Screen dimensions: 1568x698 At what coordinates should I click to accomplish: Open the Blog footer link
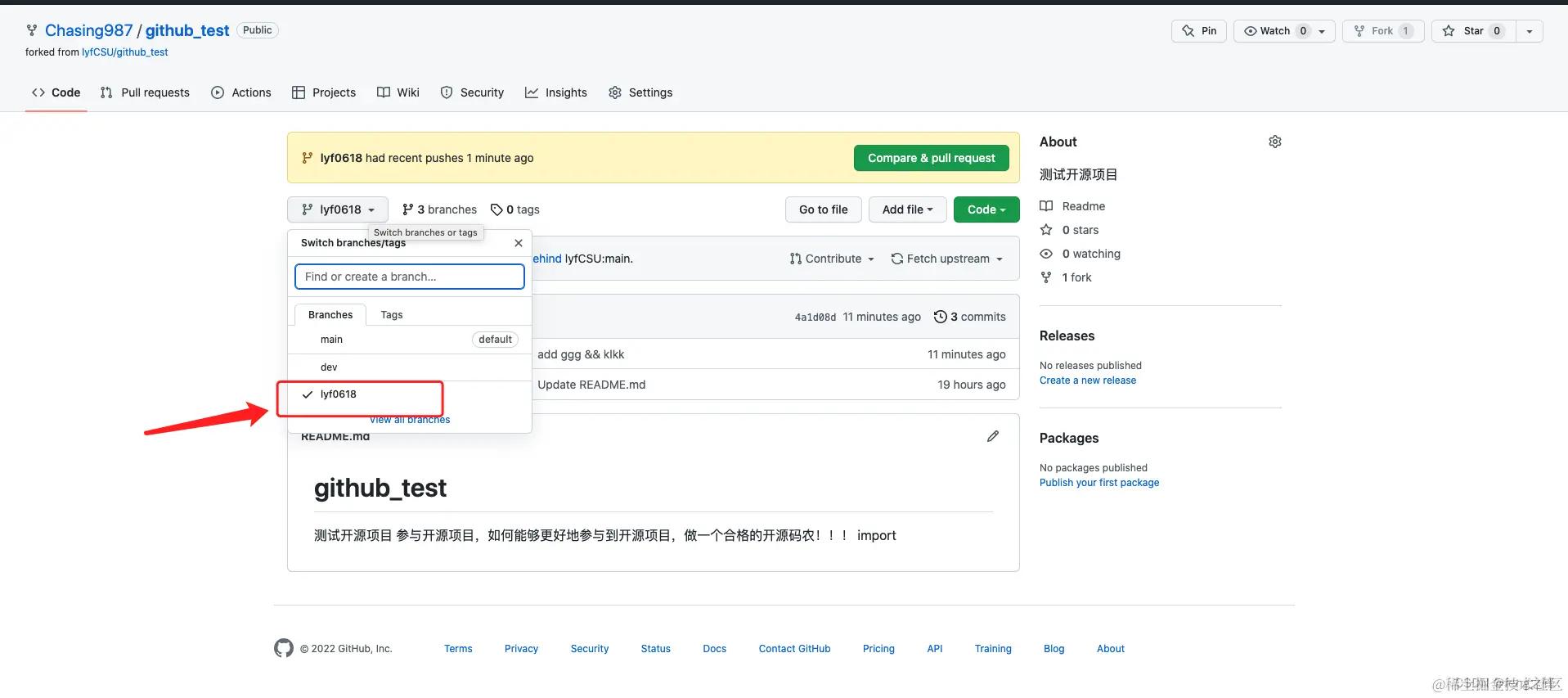pyautogui.click(x=1054, y=649)
